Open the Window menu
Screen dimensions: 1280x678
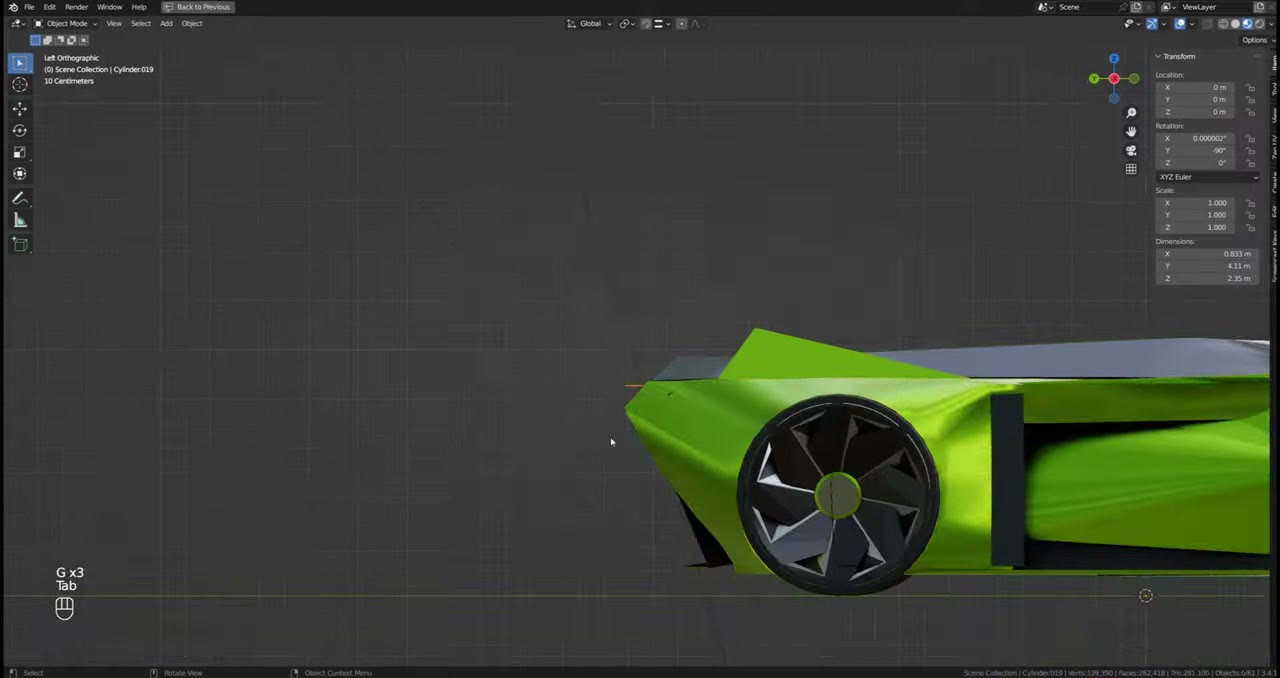(109, 7)
